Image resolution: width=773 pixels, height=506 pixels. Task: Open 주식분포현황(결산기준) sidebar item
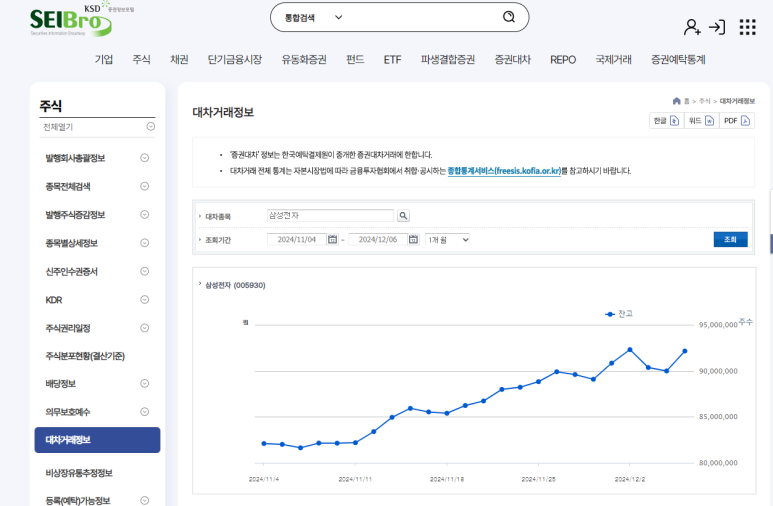[85, 356]
